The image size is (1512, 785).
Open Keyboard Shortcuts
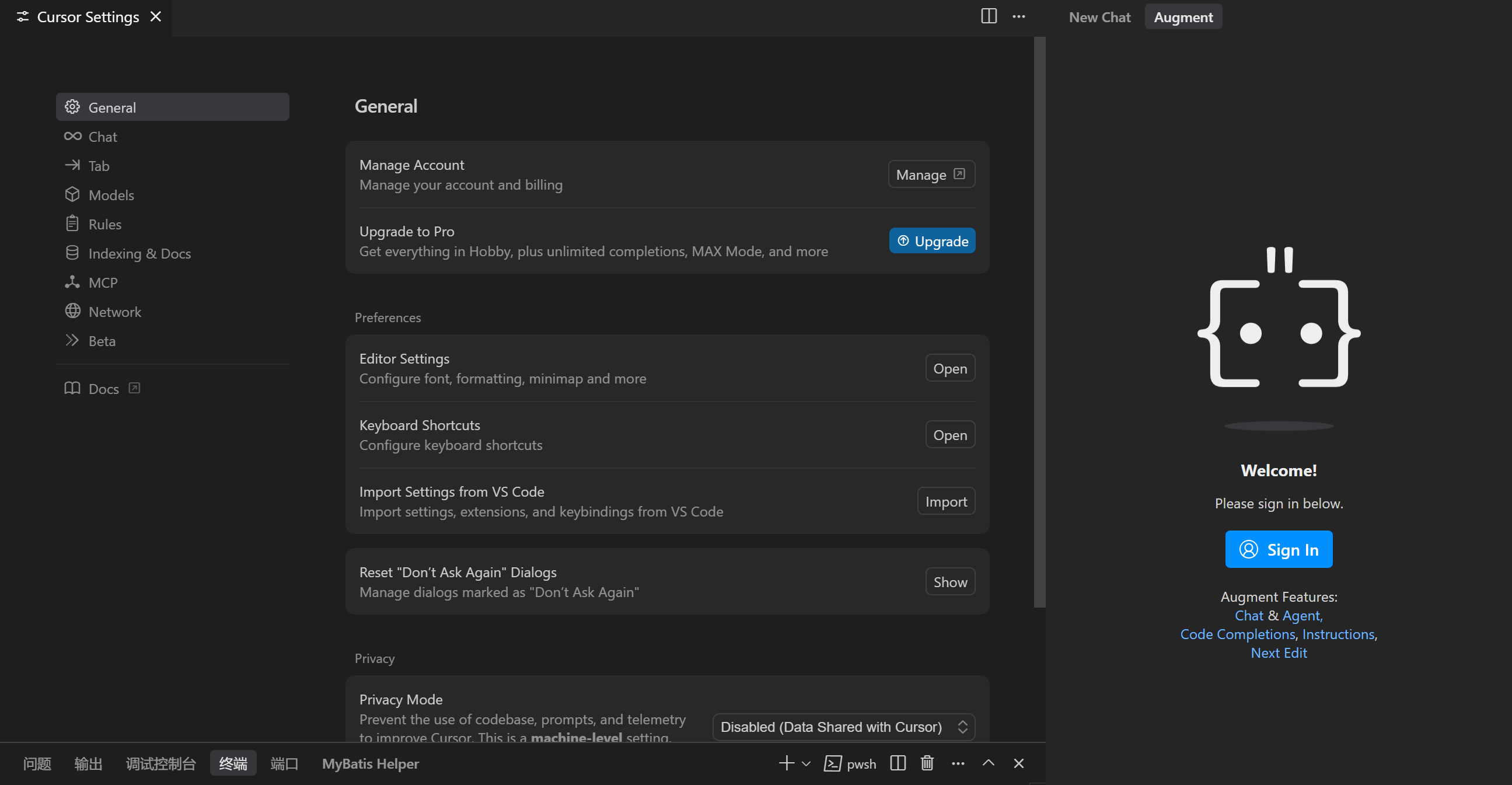(x=950, y=434)
